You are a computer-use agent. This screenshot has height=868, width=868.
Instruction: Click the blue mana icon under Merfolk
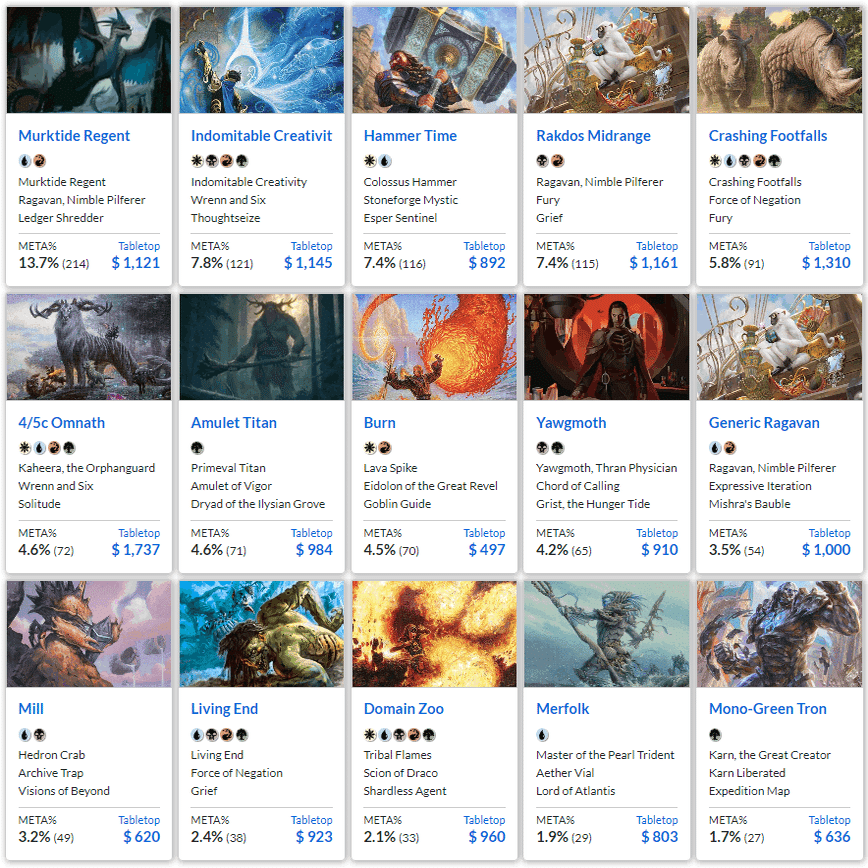pyautogui.click(x=542, y=735)
